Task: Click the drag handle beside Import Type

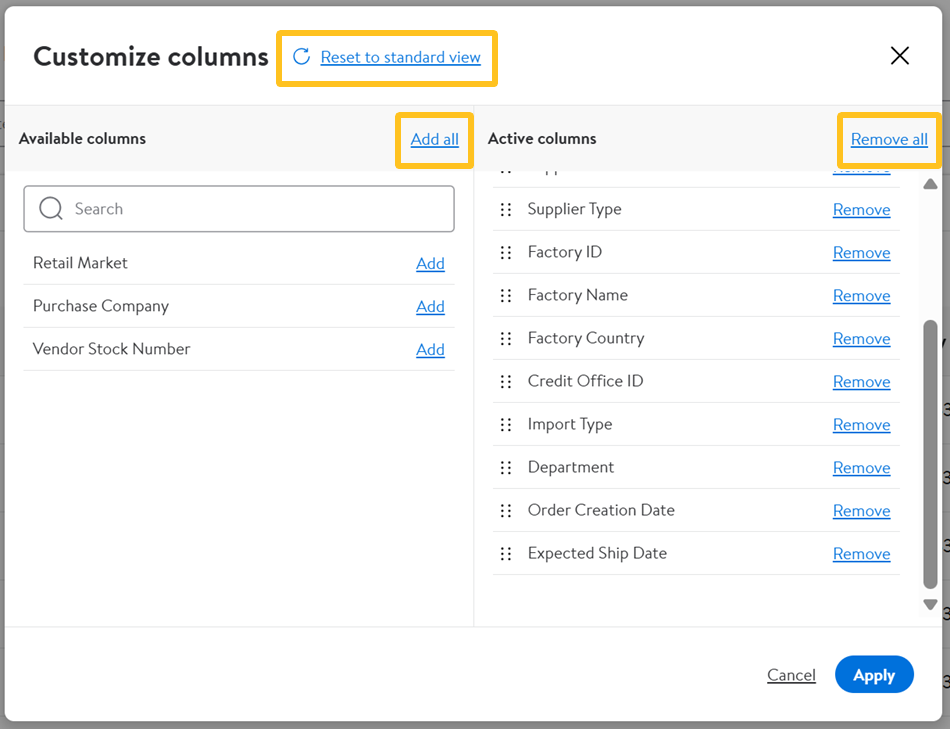Action: click(506, 425)
